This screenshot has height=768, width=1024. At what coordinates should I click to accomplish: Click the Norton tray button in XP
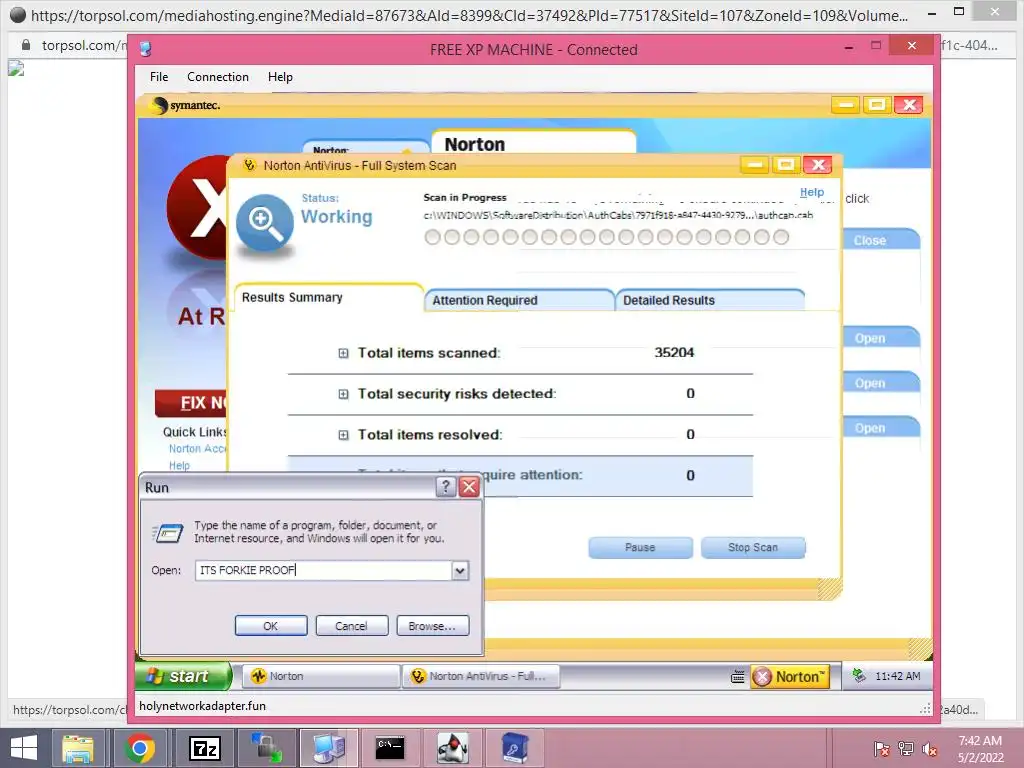pyautogui.click(x=790, y=677)
